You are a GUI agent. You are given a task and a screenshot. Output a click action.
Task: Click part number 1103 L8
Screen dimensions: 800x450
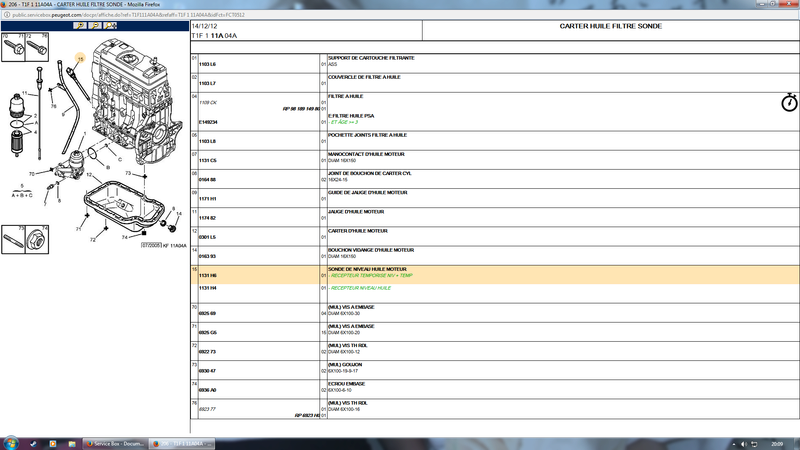coord(207,141)
